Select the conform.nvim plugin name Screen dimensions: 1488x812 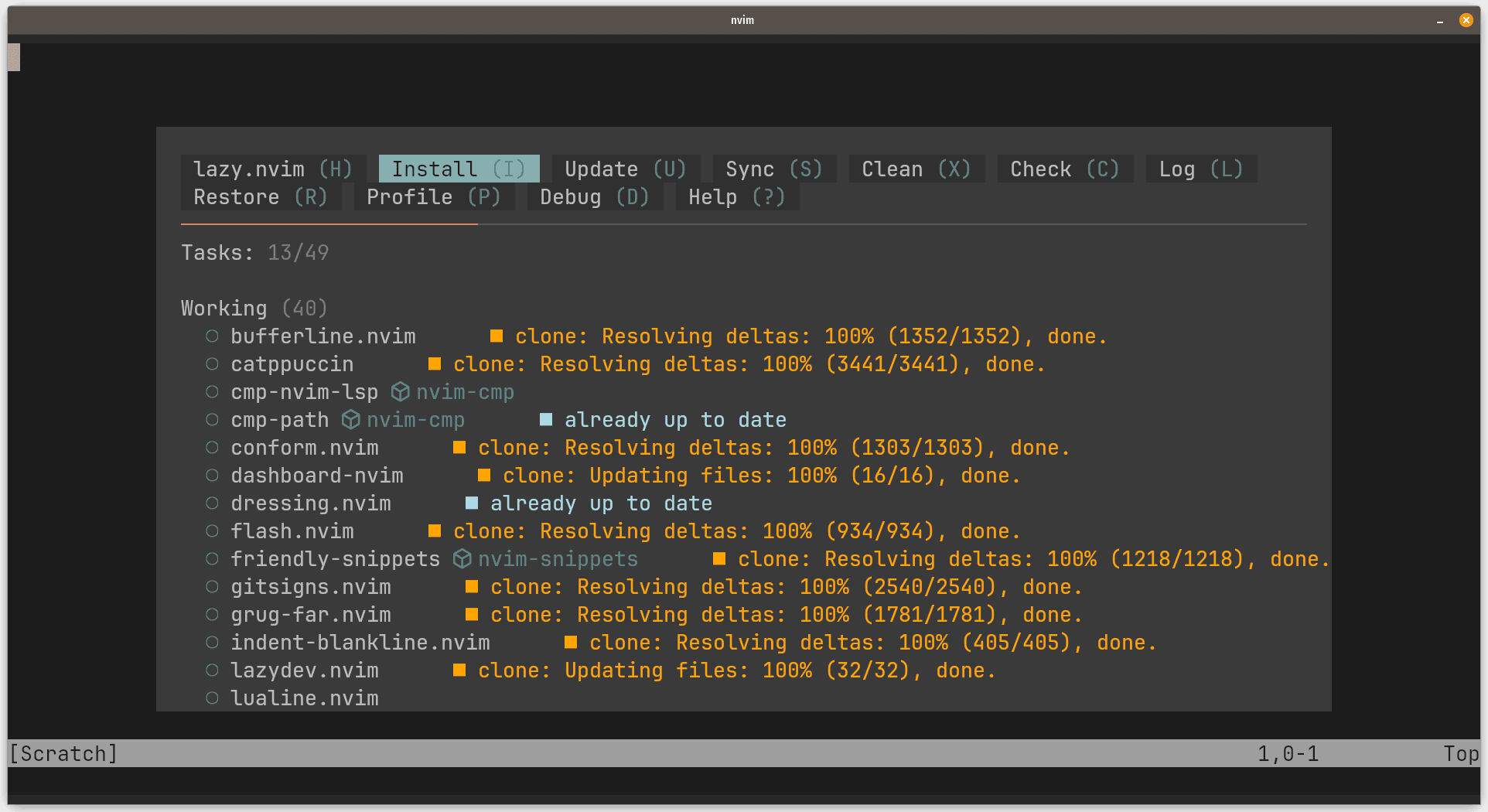tap(305, 448)
